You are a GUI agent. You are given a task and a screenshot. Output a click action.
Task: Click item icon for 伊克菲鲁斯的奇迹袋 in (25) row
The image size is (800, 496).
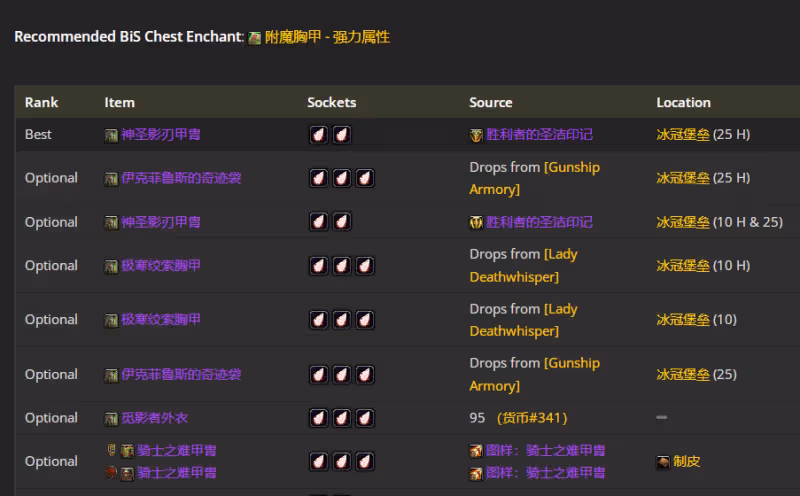[x=111, y=376]
